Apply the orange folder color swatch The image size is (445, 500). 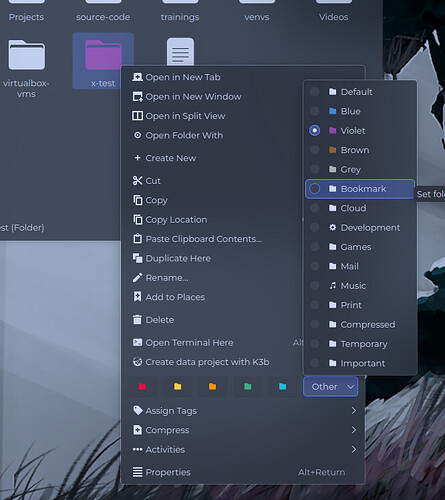pos(212,387)
